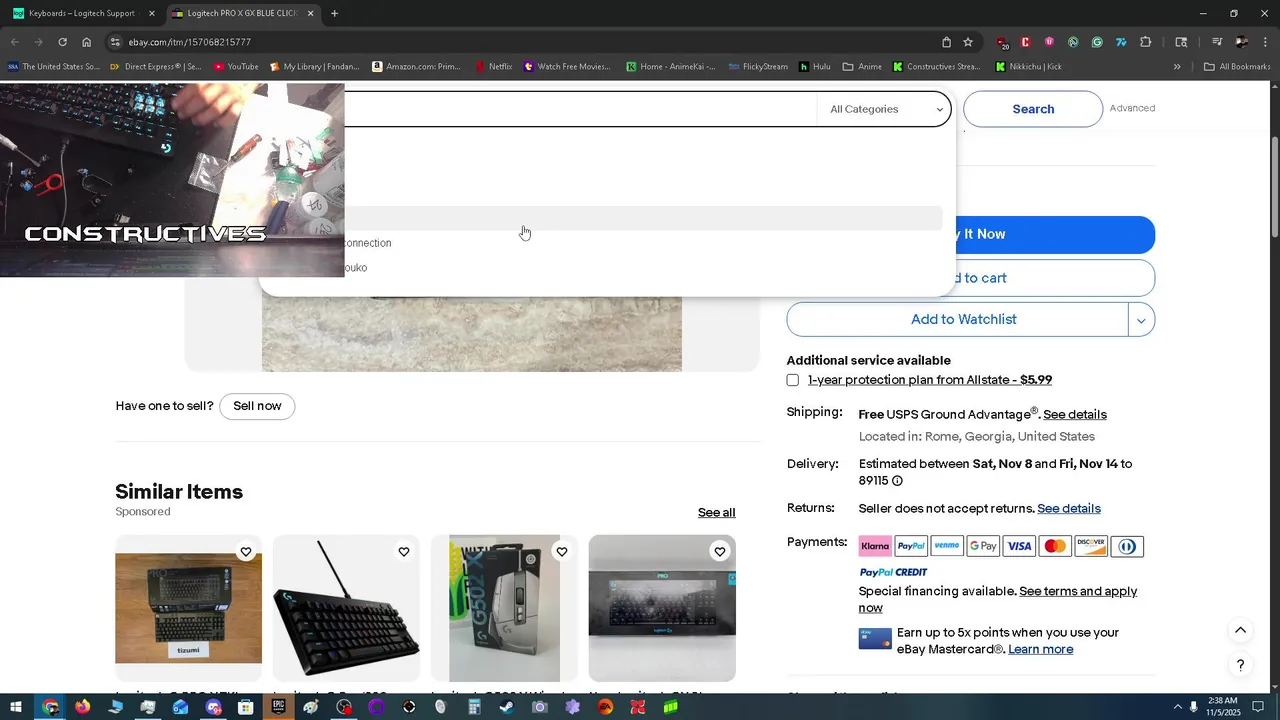This screenshot has height=720, width=1280.
Task: Open the G502 X mouse thumbnail
Action: pos(504,608)
